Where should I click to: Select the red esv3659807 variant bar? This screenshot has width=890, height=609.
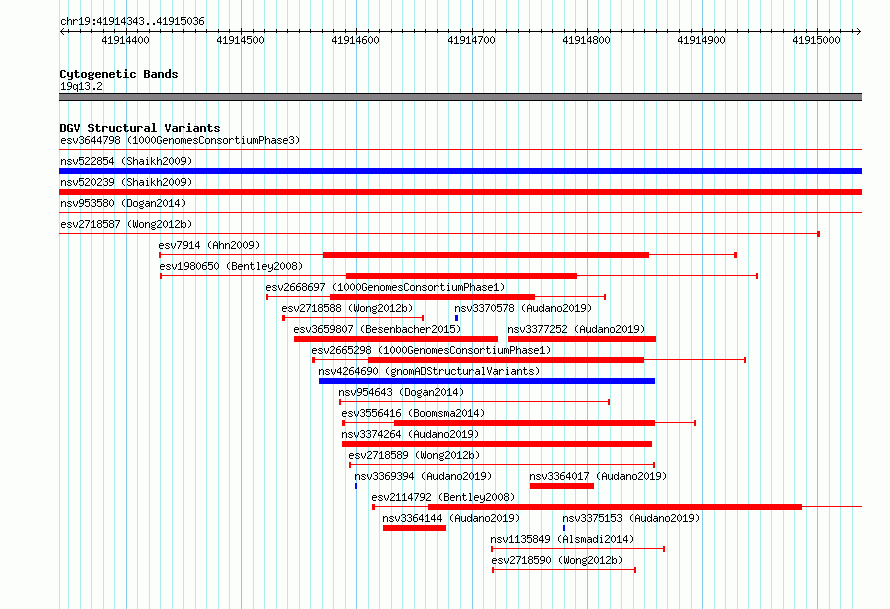click(396, 339)
